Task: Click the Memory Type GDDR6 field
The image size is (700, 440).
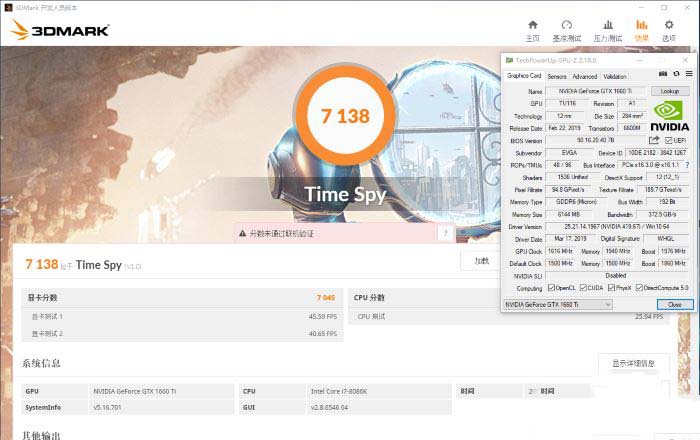Action: pos(576,202)
